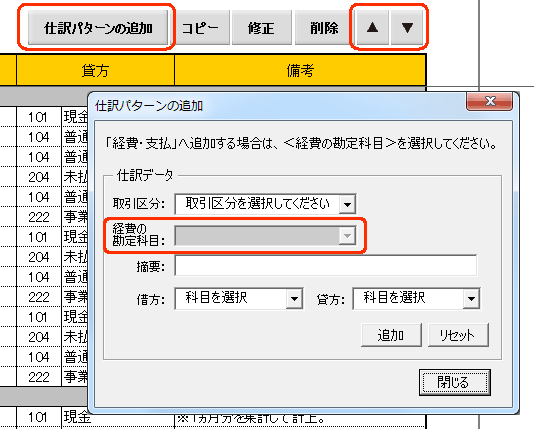
Task: Select the first 101 現金 row cell
Action: (38, 117)
